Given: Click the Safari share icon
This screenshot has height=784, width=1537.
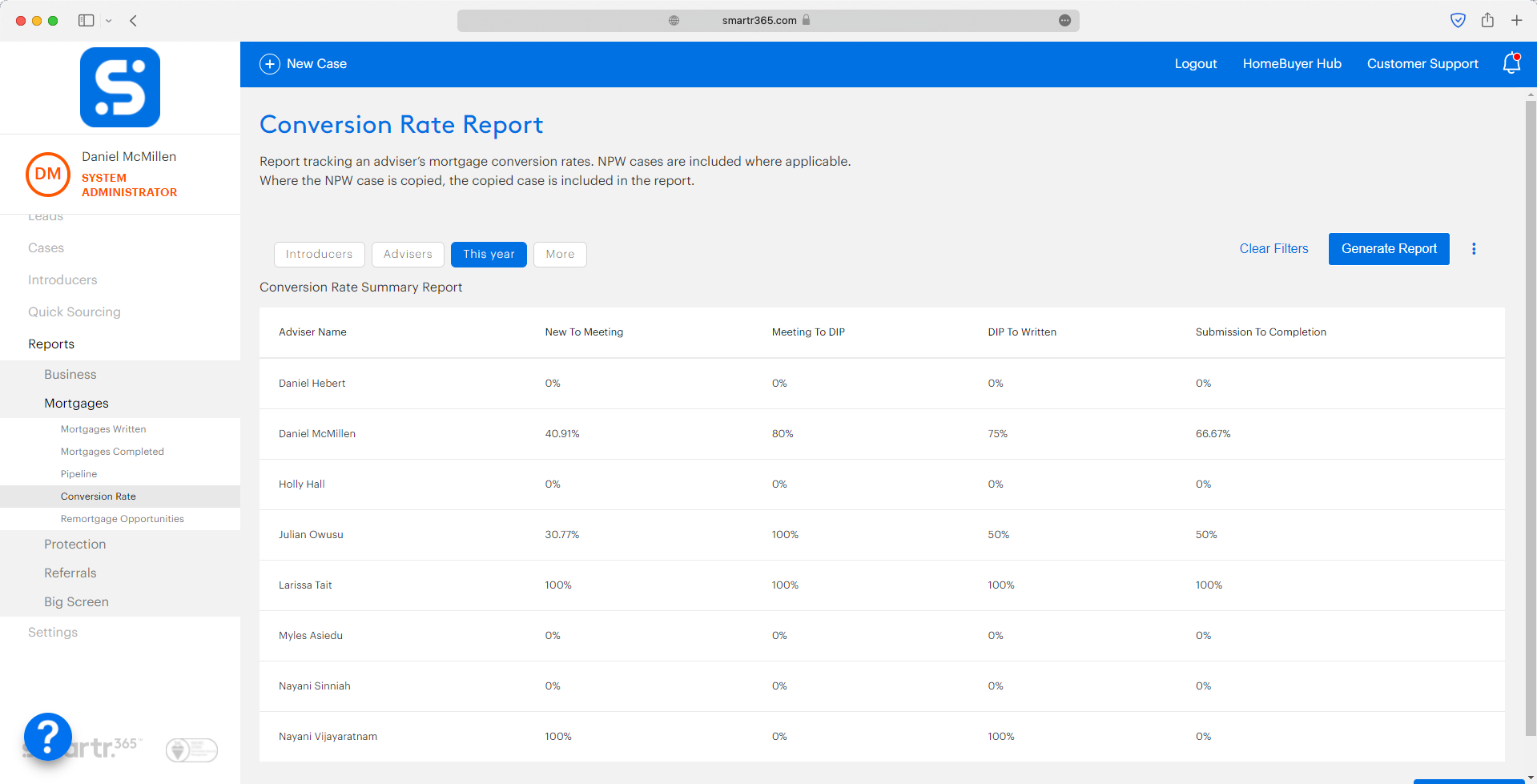Looking at the screenshot, I should (x=1487, y=20).
